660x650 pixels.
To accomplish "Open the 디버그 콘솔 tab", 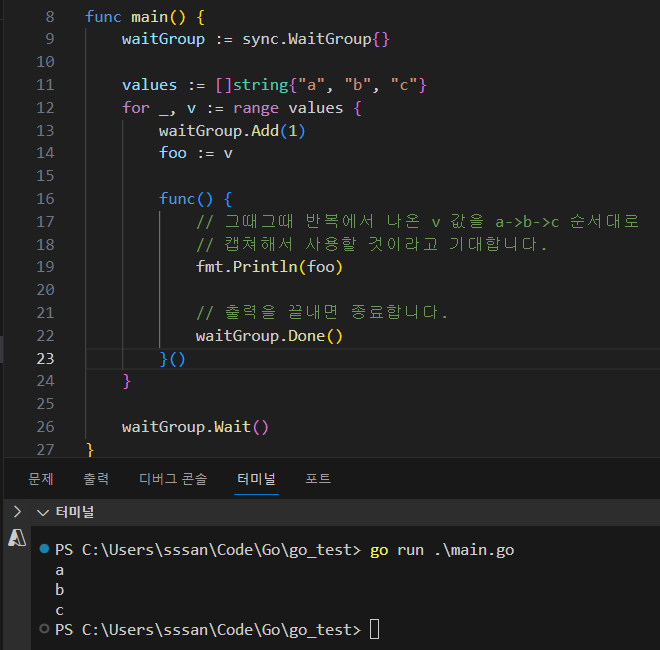I will [x=173, y=479].
